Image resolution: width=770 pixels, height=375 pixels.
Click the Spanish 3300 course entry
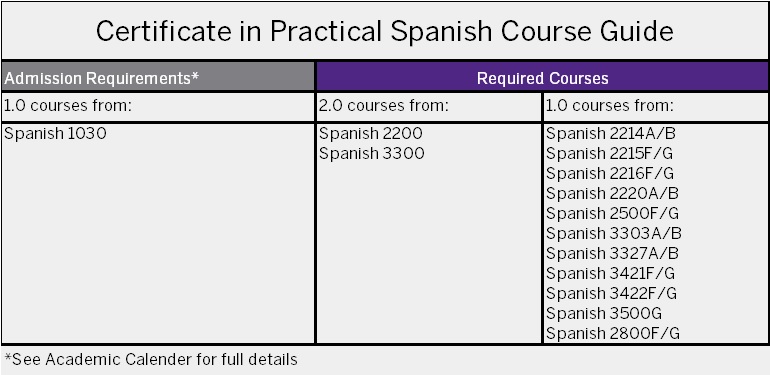[372, 154]
